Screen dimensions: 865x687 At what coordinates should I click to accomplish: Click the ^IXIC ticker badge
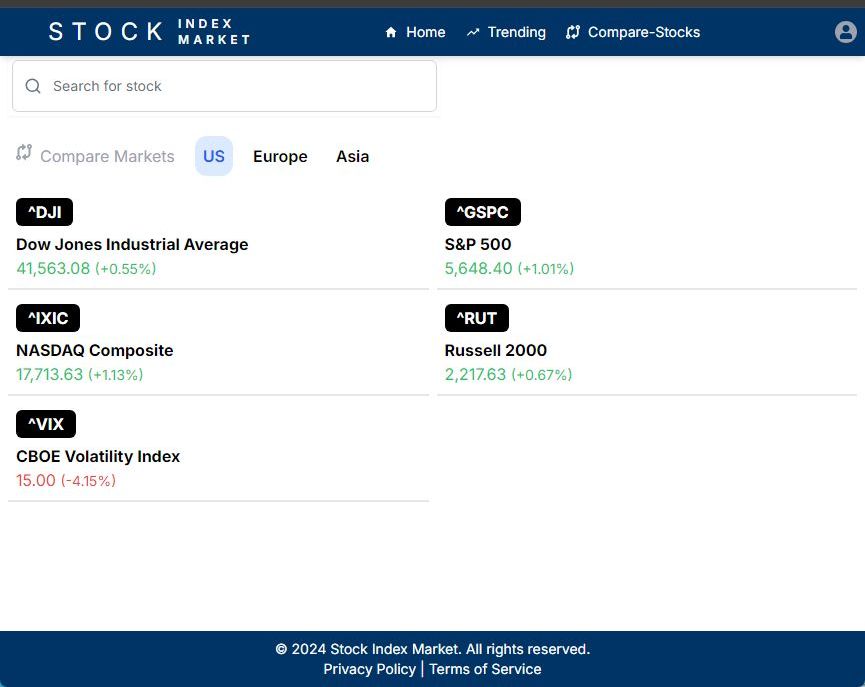48,318
